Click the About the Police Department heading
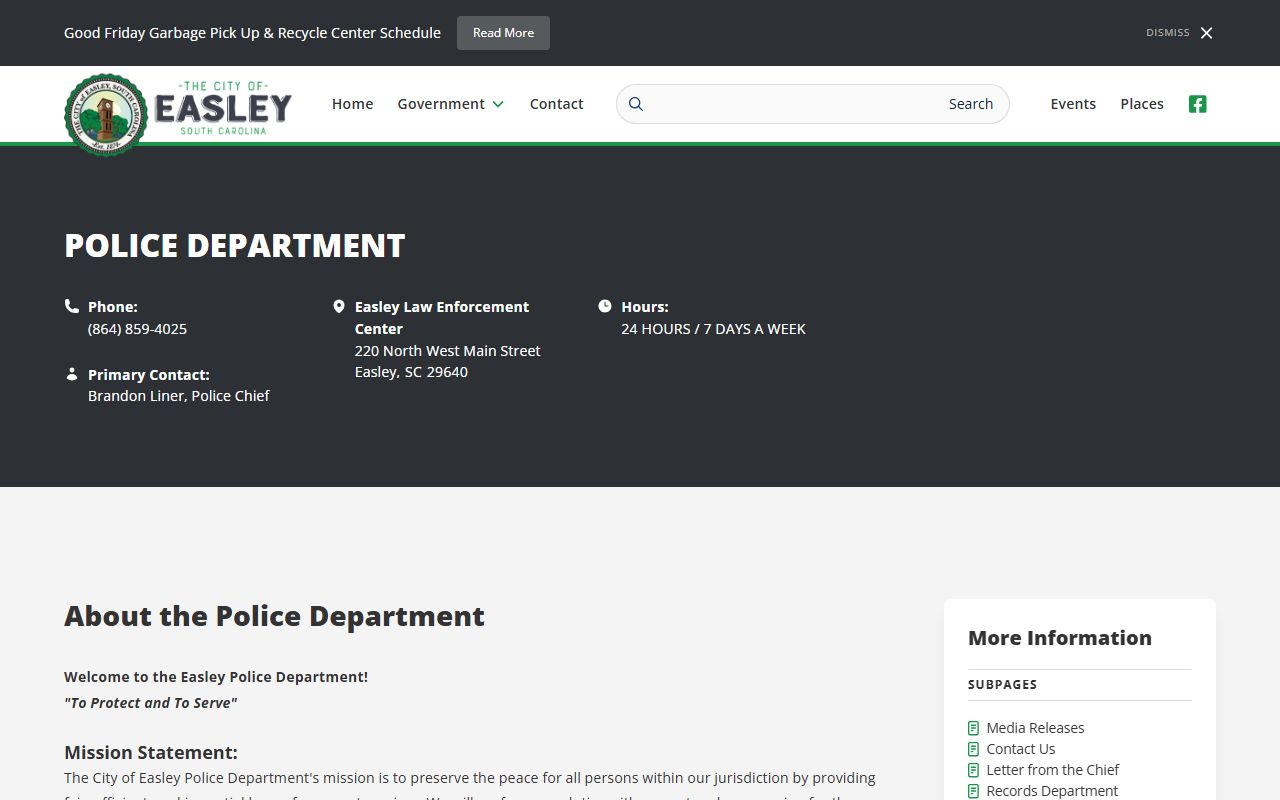Viewport: 1280px width, 800px height. click(274, 616)
